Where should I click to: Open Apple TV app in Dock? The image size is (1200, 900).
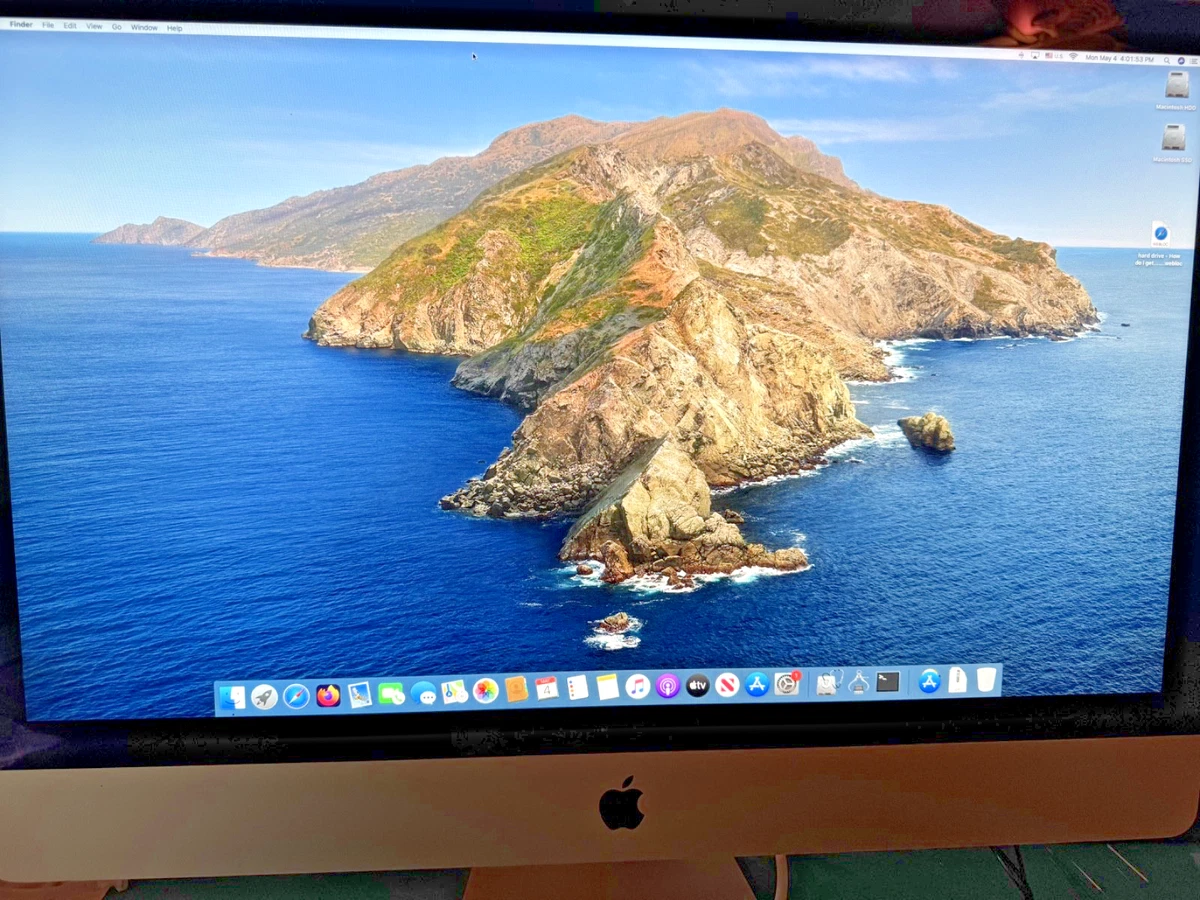[x=697, y=685]
